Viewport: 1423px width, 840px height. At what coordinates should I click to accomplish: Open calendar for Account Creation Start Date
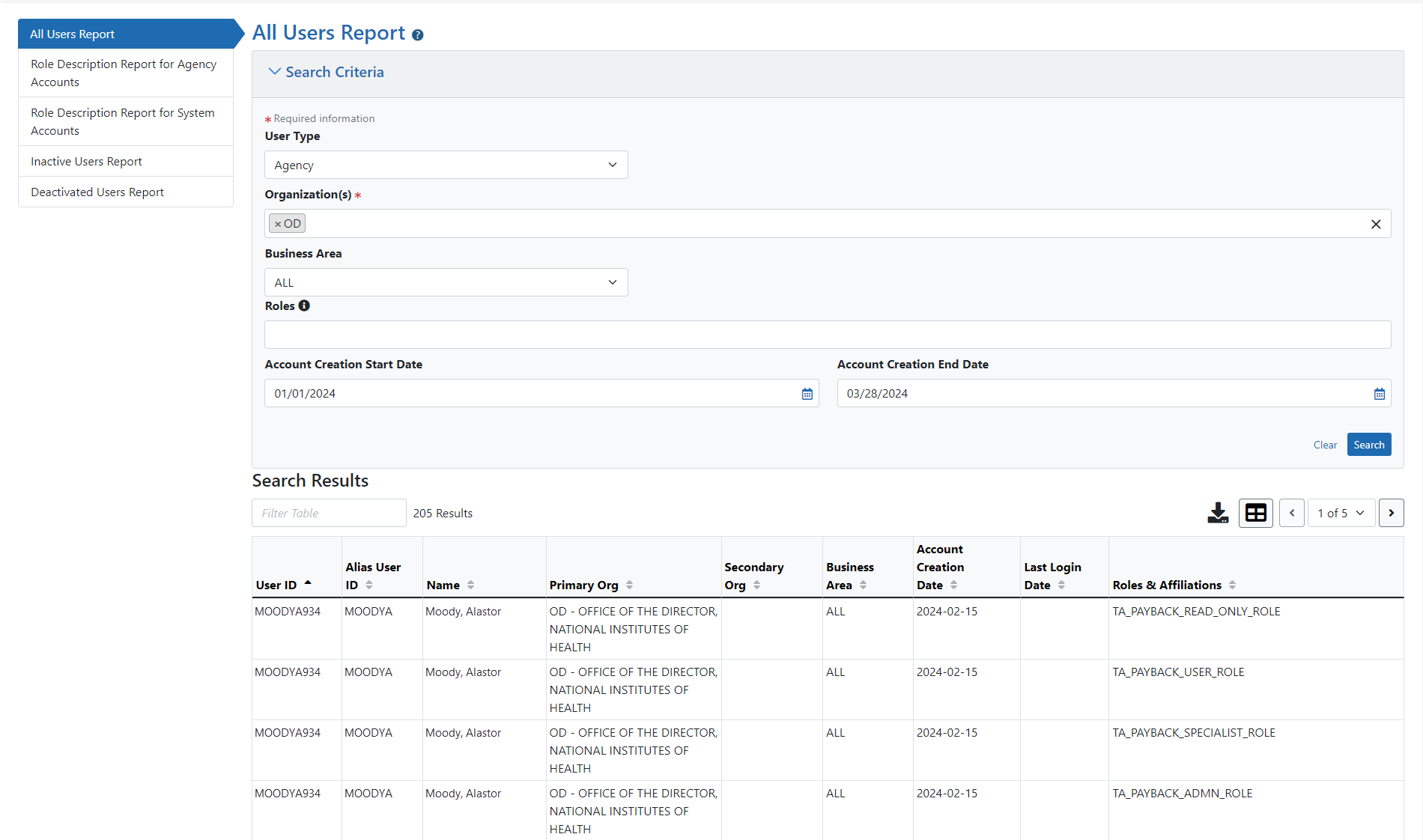[x=807, y=394]
